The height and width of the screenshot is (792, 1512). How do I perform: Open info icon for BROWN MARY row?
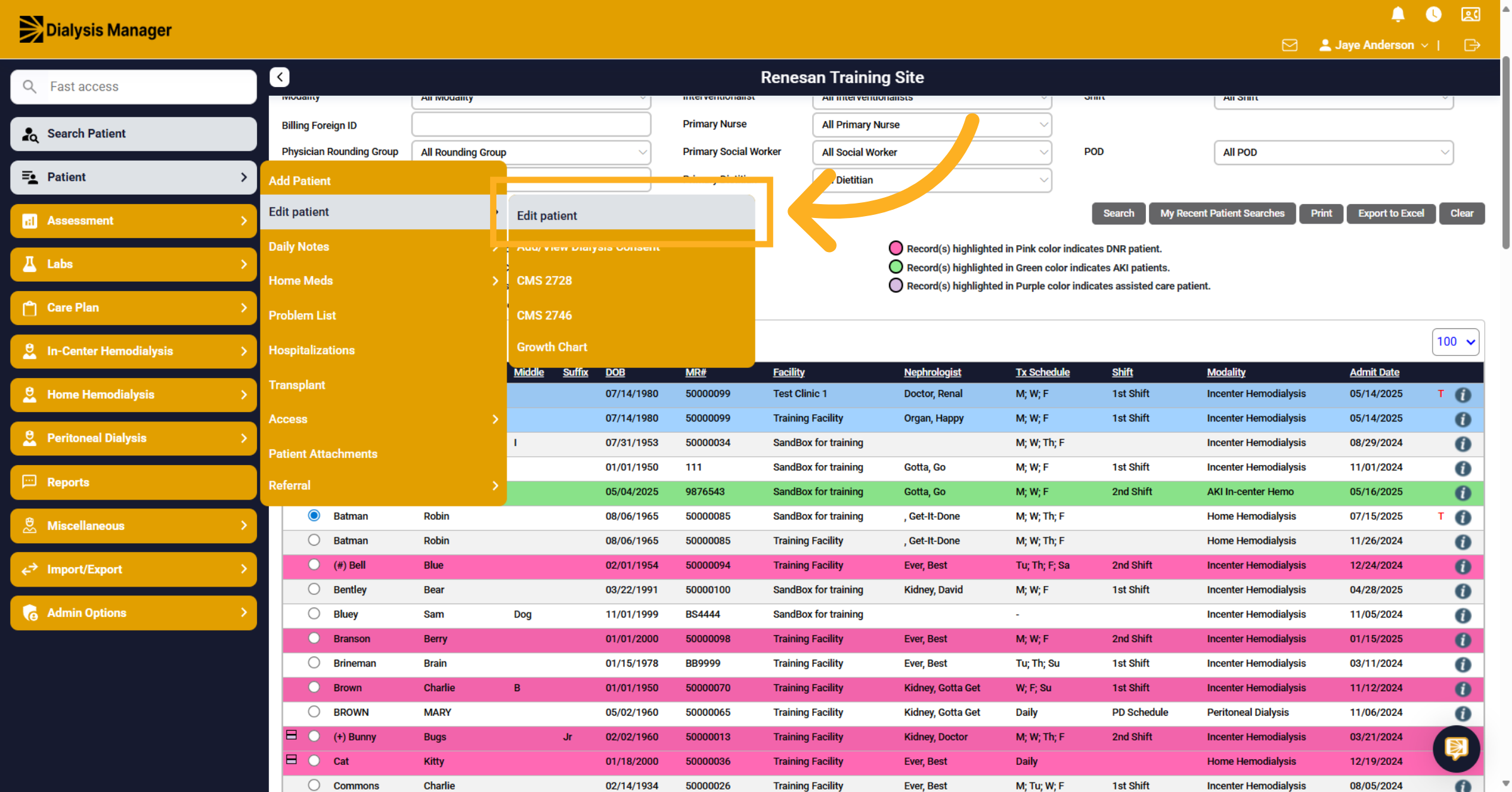1463,713
